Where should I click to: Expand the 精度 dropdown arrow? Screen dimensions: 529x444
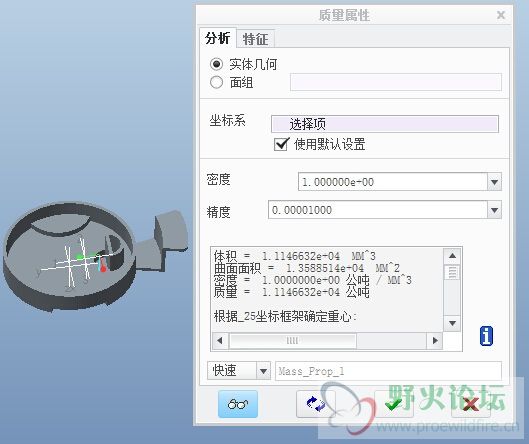tap(494, 210)
